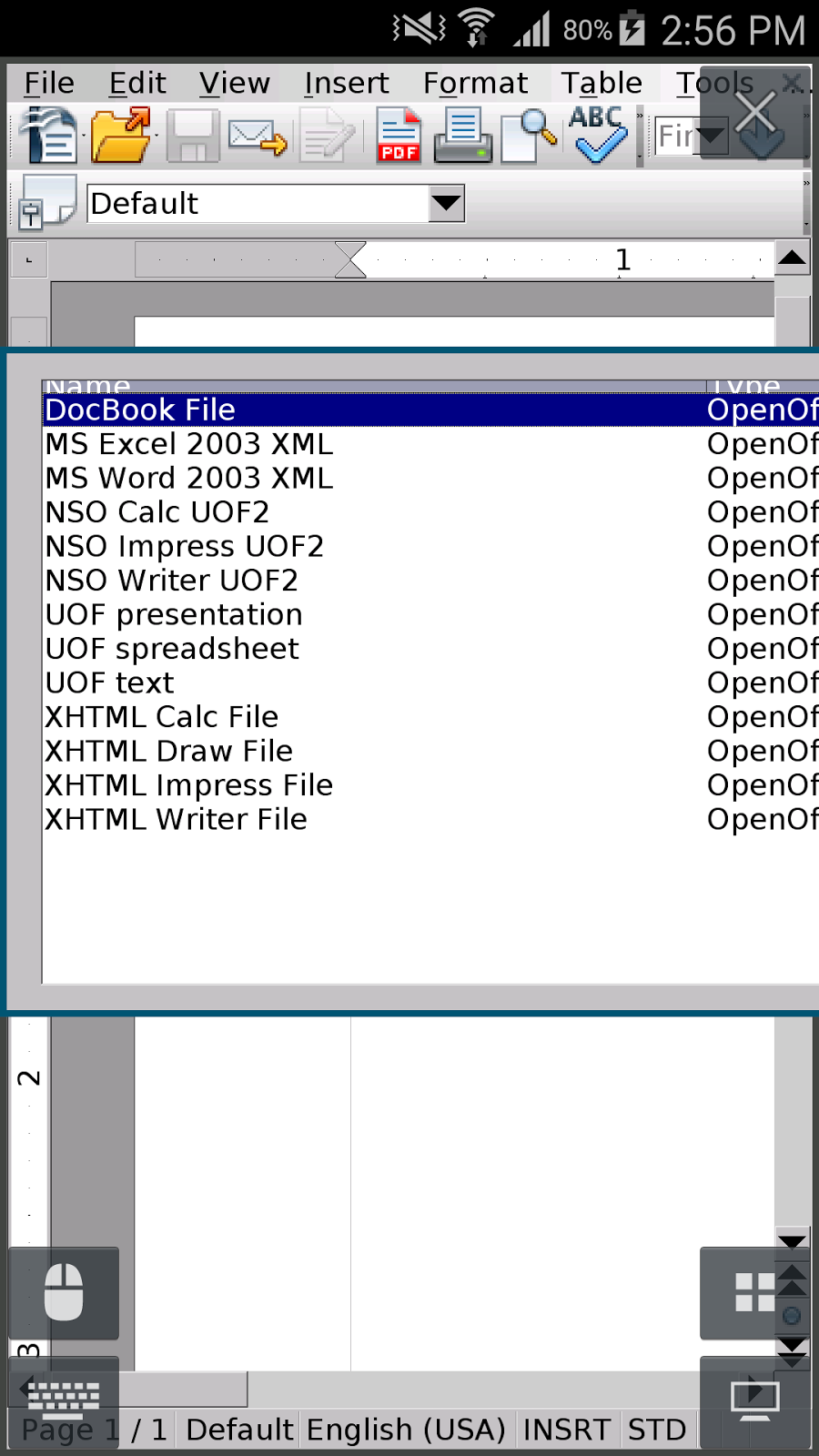
Task: Open the View menu
Action: [235, 83]
